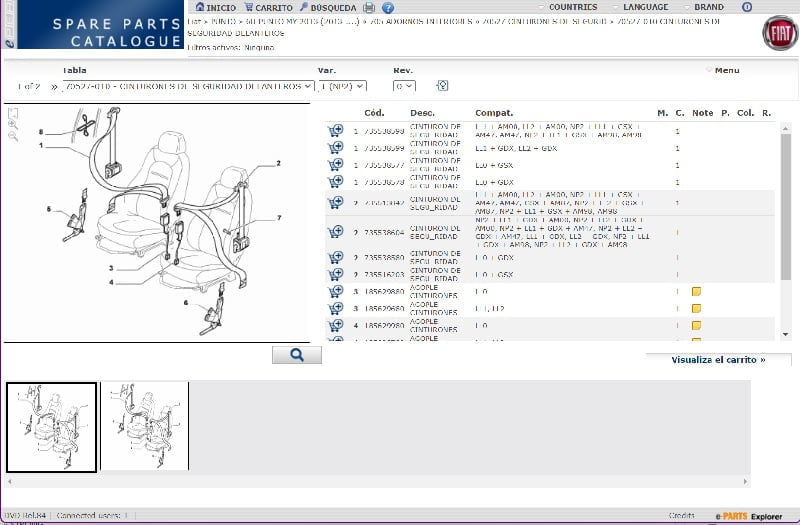Select first diagram thumbnail
Viewport: 800px width, 525px height.
coord(52,427)
